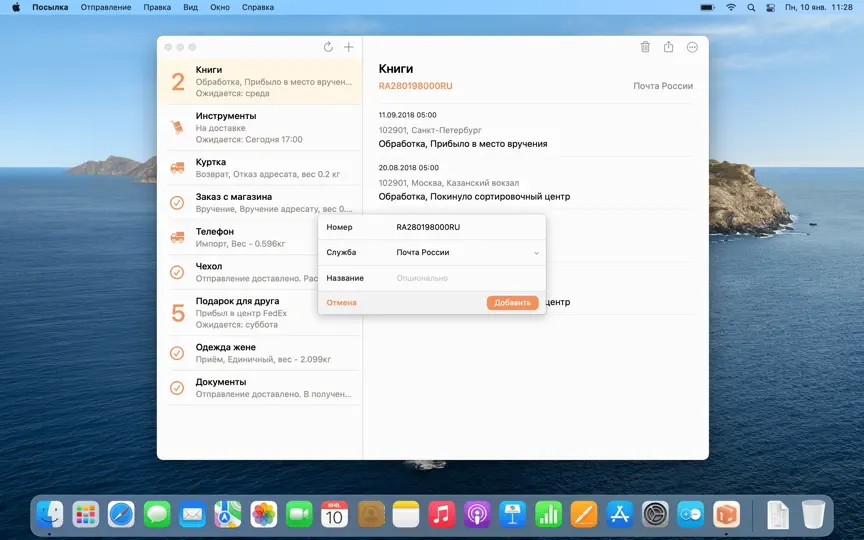Open Spotlight search in the menu bar

[751, 8]
